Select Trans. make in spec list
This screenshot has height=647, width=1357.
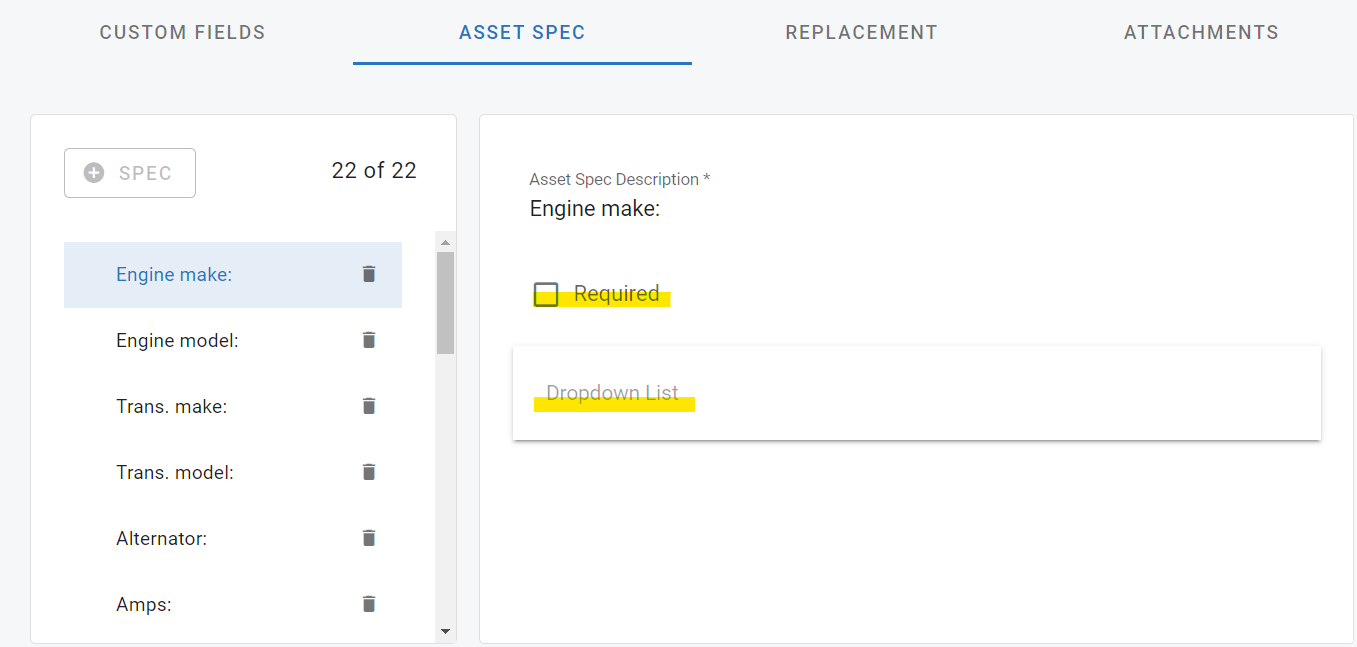pyautogui.click(x=171, y=407)
